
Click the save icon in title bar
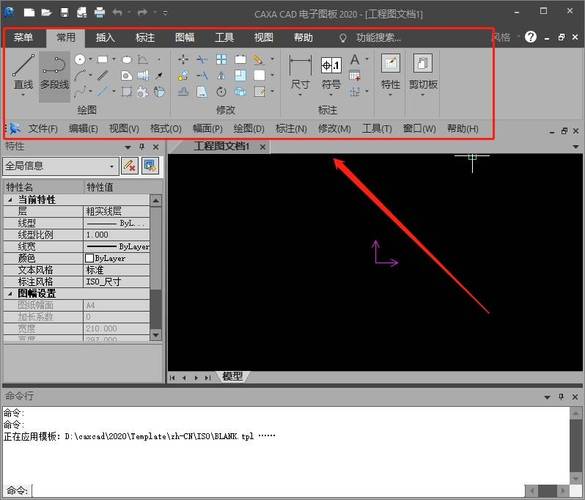click(x=65, y=12)
